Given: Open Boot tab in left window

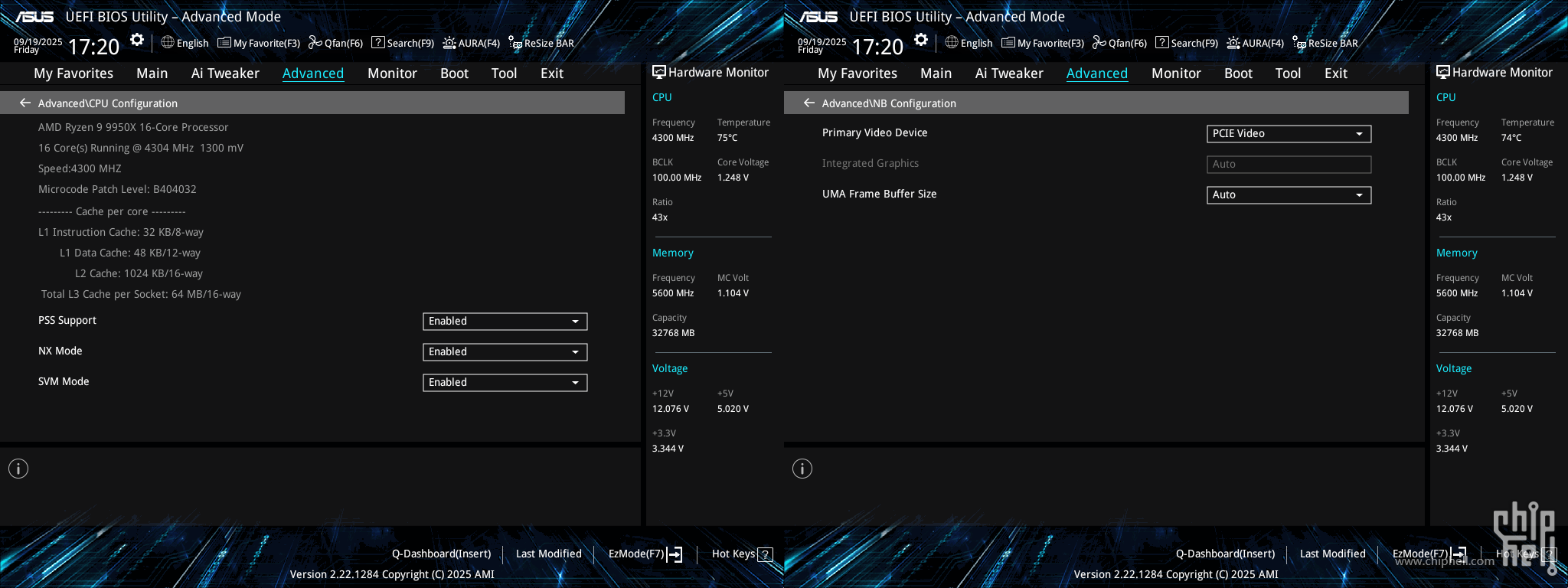Looking at the screenshot, I should click(x=455, y=73).
